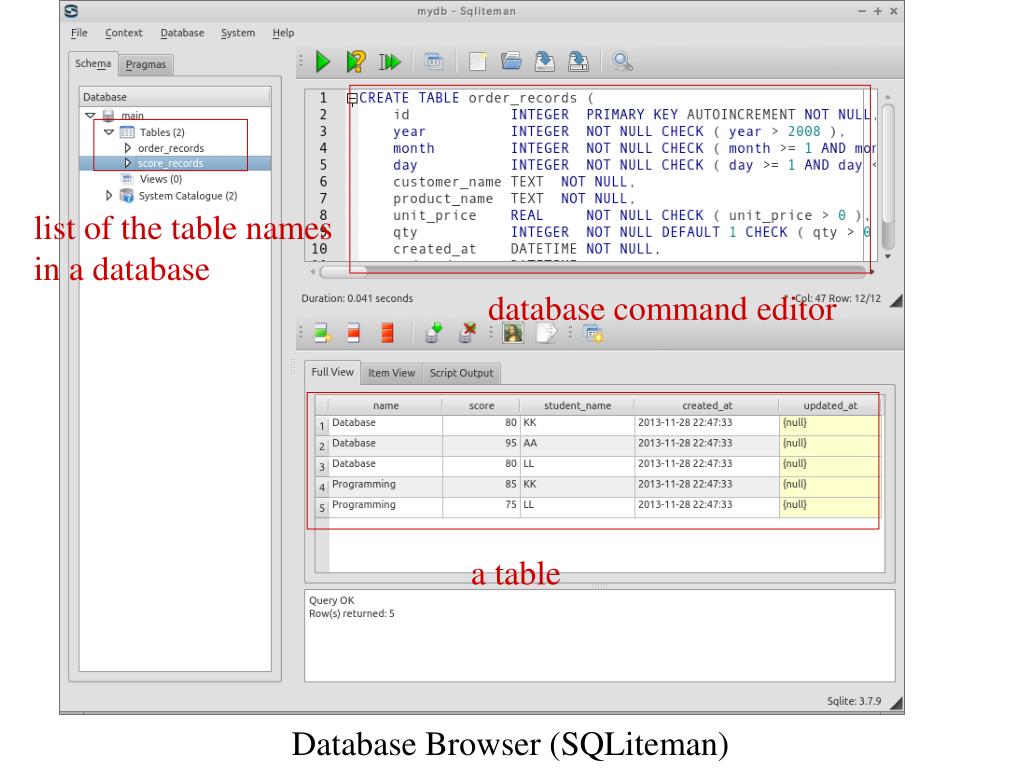Viewport: 1024px width, 768px height.
Task: Sort by the created_at column header
Action: [707, 406]
